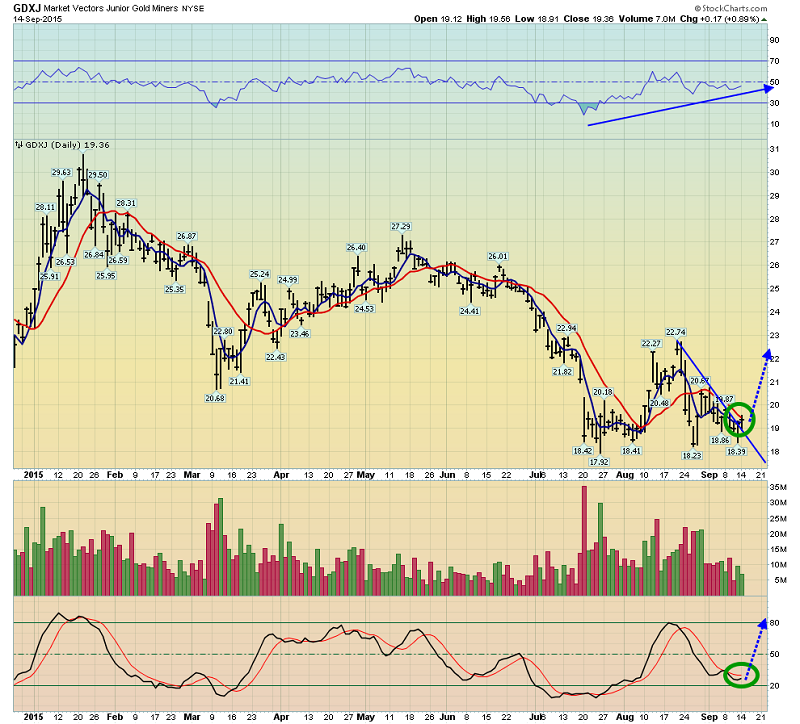This screenshot has height=724, width=800.
Task: Click the 28.31 price label
Action: pos(126,203)
